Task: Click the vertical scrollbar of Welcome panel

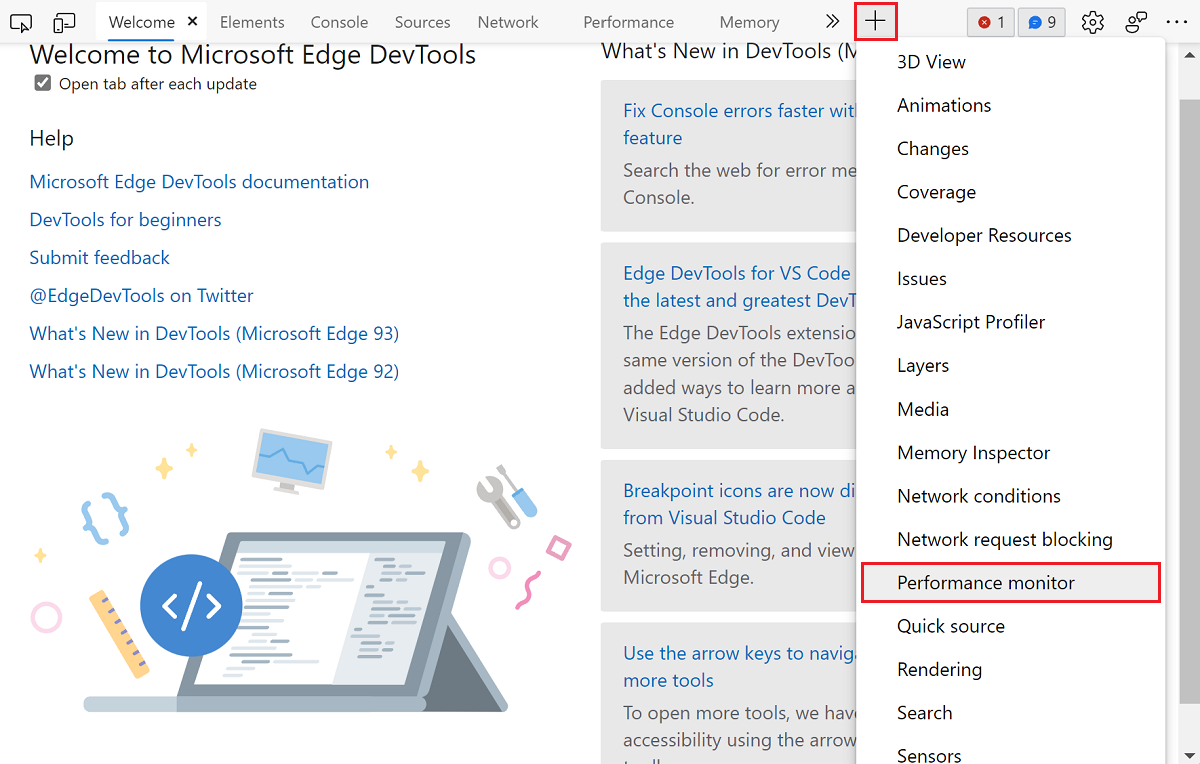Action: tap(1189, 403)
